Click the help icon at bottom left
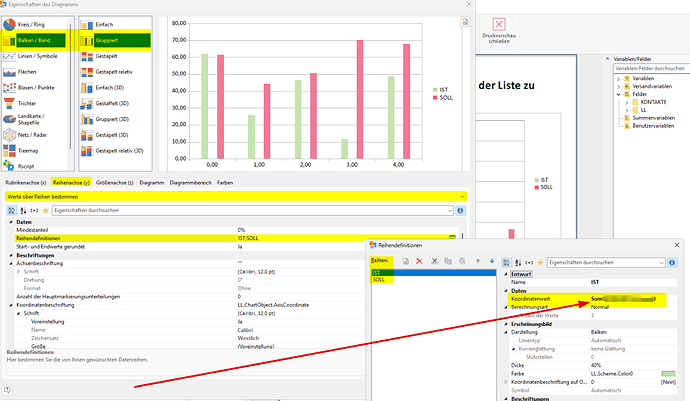Screen dimensions: 690x401 [7, 390]
